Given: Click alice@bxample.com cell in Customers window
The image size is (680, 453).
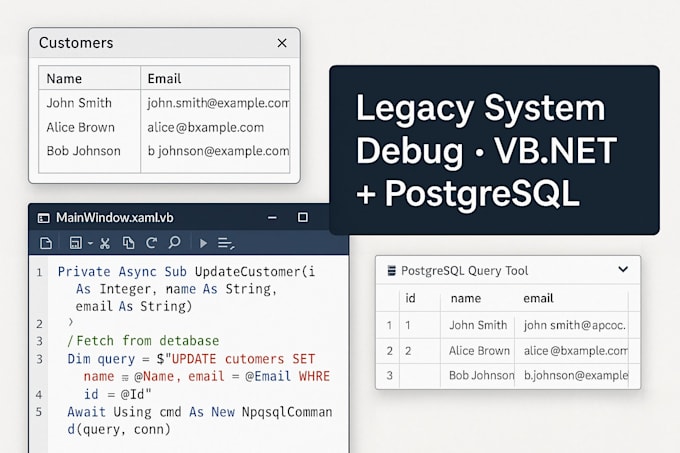Looking at the screenshot, I should click(x=206, y=127).
